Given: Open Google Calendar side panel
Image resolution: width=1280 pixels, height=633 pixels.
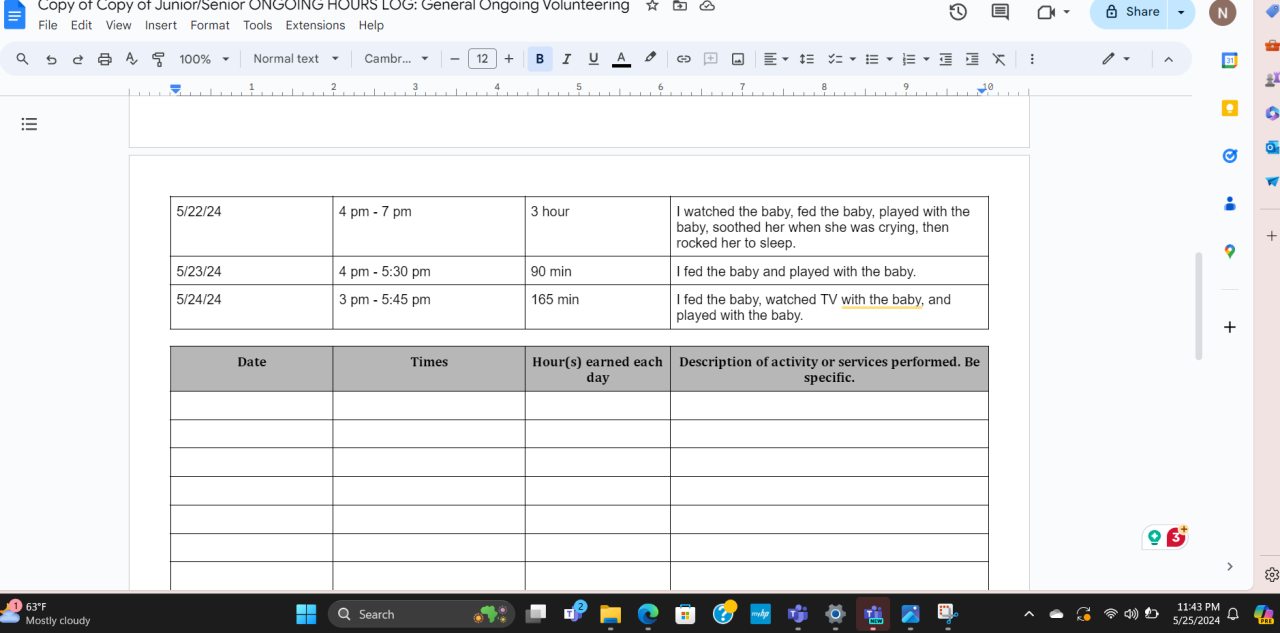Looking at the screenshot, I should point(1230,61).
